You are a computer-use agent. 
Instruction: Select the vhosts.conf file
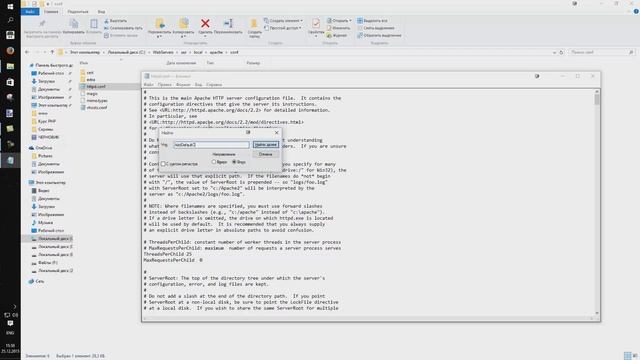click(x=96, y=108)
